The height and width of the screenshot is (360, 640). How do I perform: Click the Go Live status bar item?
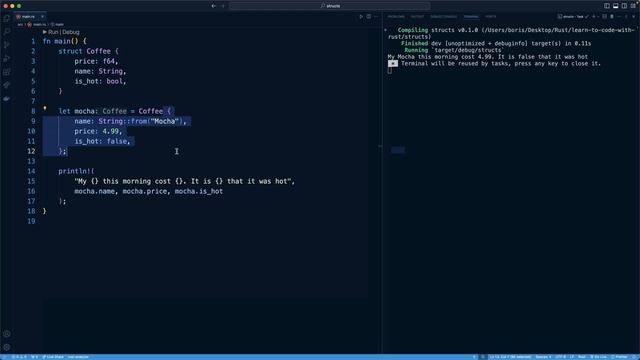598,357
